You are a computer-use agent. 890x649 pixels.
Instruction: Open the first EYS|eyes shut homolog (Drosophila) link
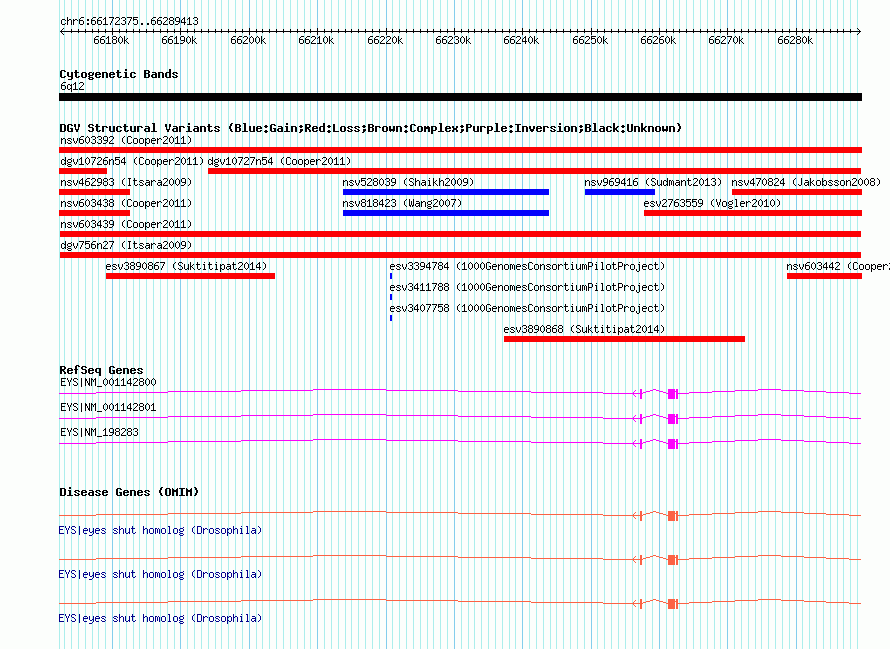[x=160, y=530]
